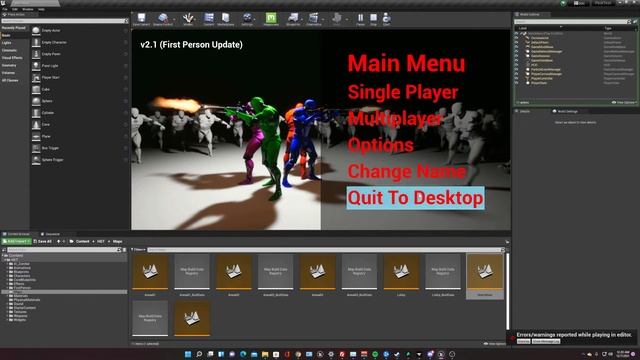Open the Windows Start button on taskbar

tap(188, 354)
